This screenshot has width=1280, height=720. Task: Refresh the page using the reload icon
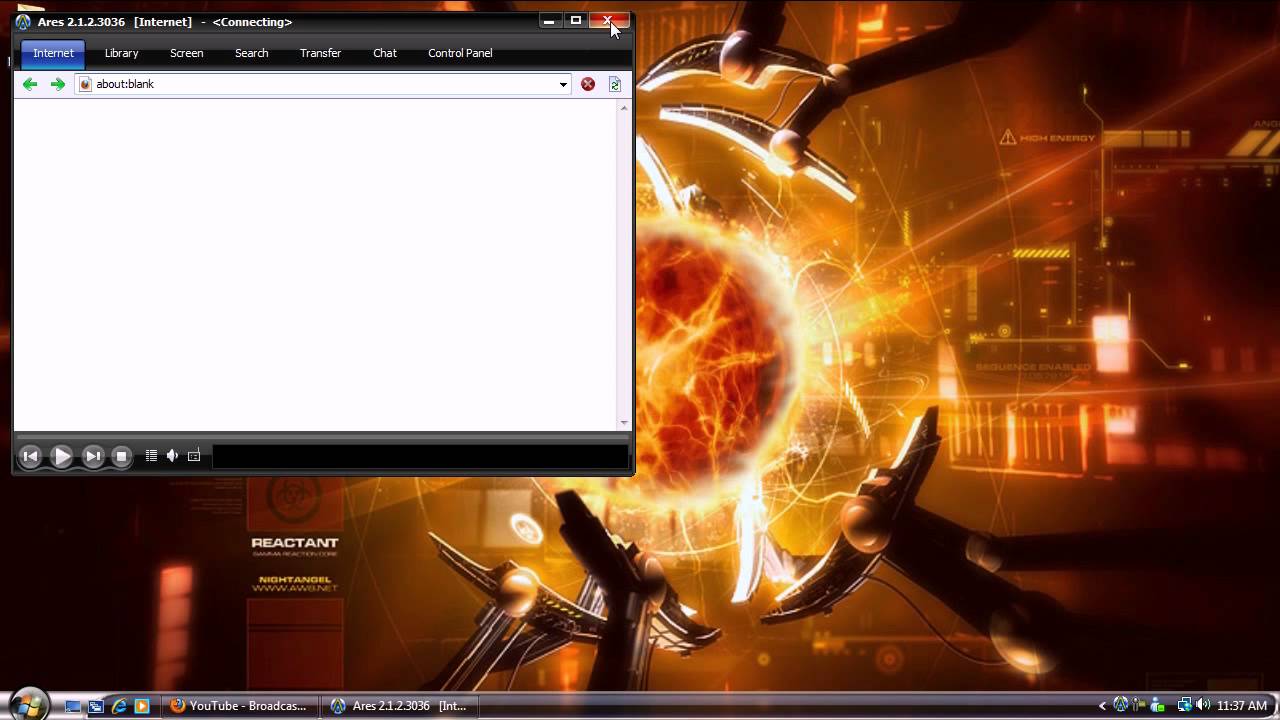(615, 84)
